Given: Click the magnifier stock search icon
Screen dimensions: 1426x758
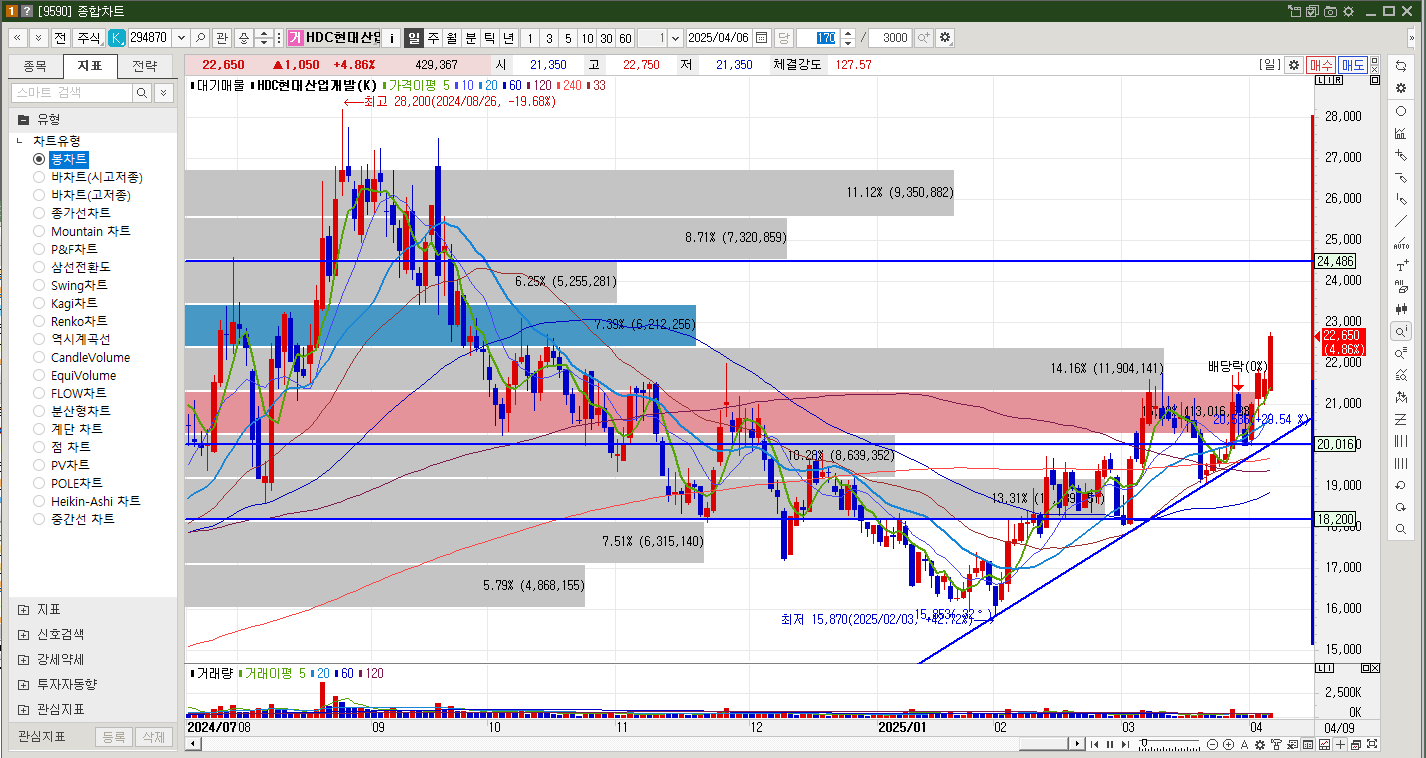Looking at the screenshot, I should click(x=199, y=38).
